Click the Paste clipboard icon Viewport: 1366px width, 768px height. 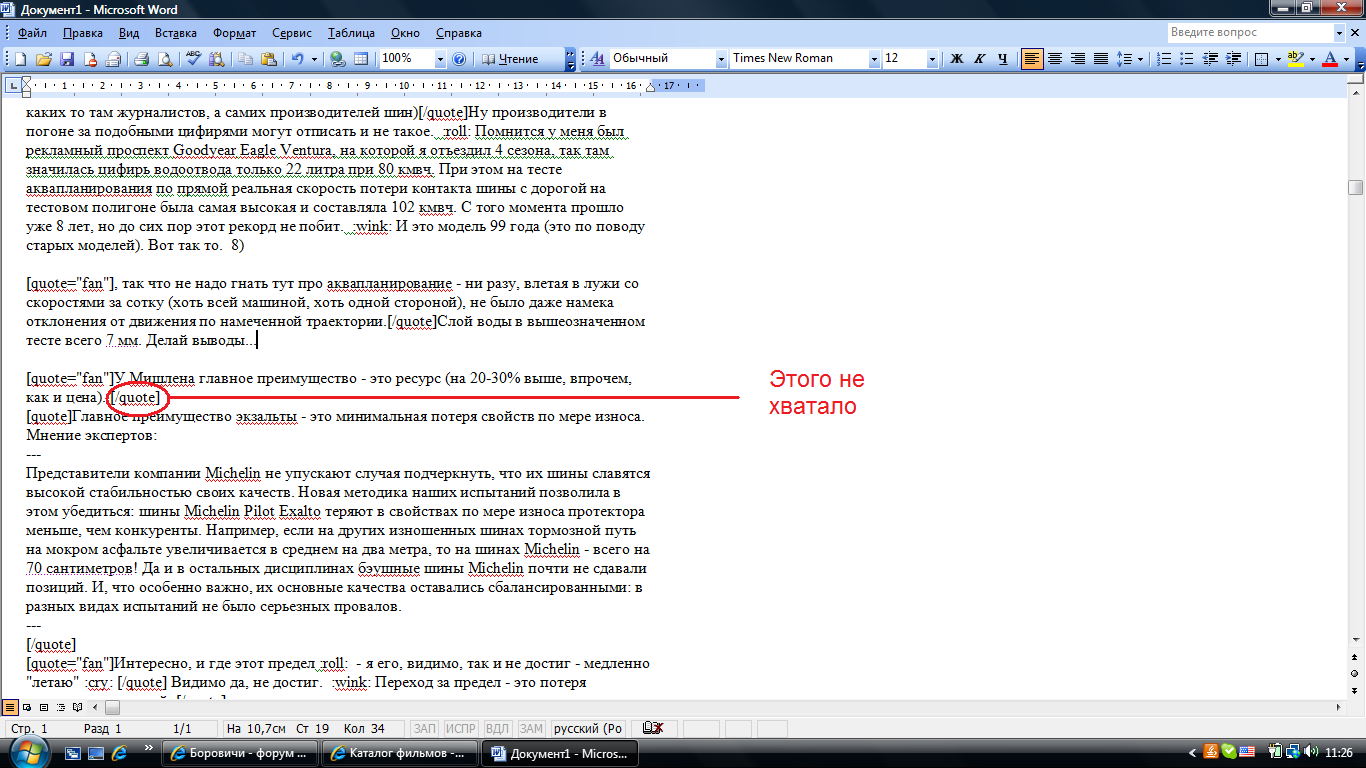pos(267,59)
